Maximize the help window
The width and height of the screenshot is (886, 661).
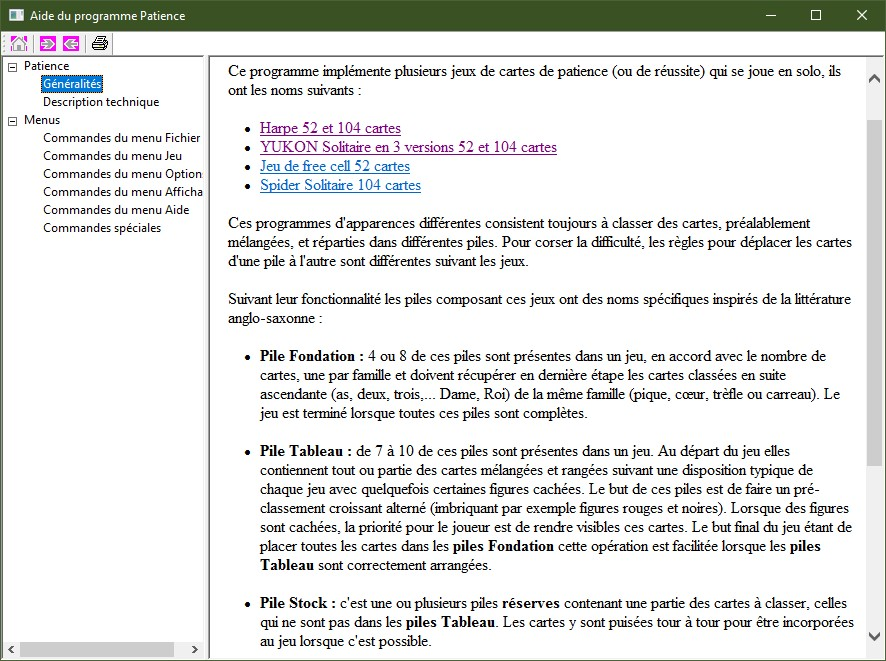[x=815, y=15]
